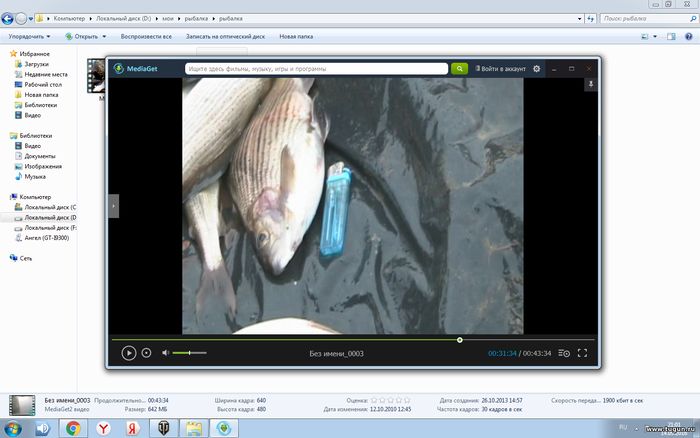Click the Explorer help icon

click(x=689, y=37)
